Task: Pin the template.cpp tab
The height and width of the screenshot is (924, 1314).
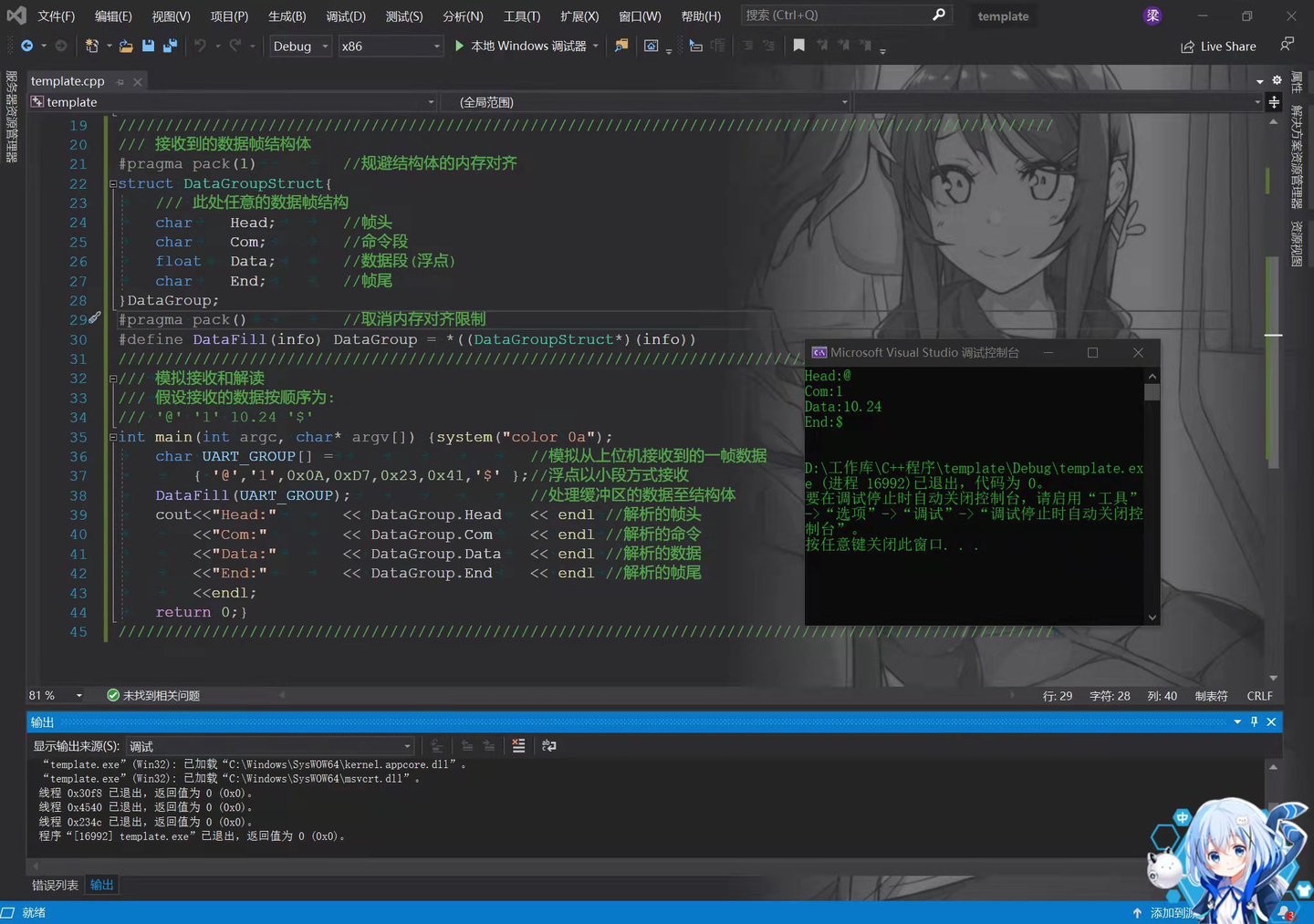Action: tap(120, 81)
